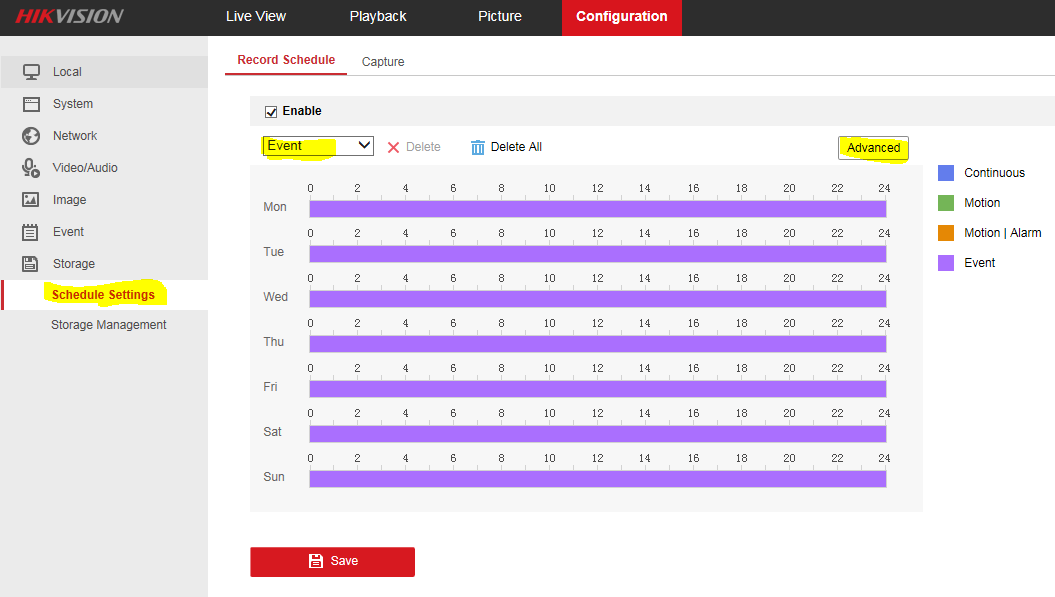
Task: Open Storage Management in sidebar
Action: [108, 325]
